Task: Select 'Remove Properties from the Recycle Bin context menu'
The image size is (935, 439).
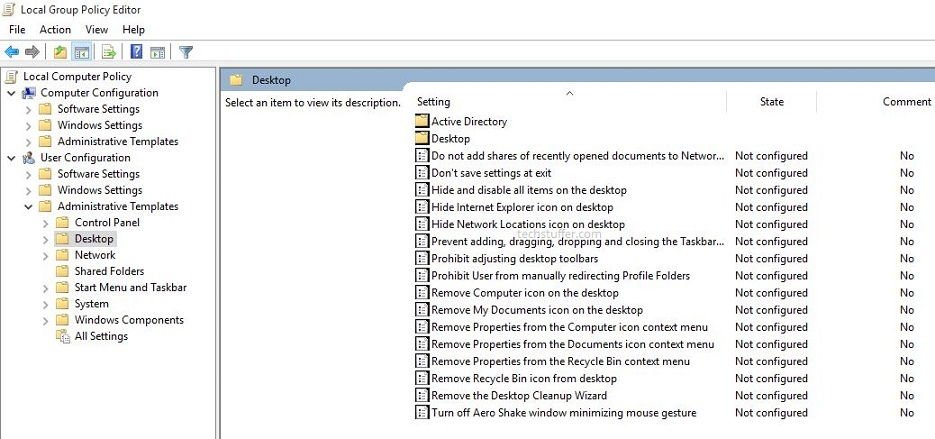Action: pos(561,361)
